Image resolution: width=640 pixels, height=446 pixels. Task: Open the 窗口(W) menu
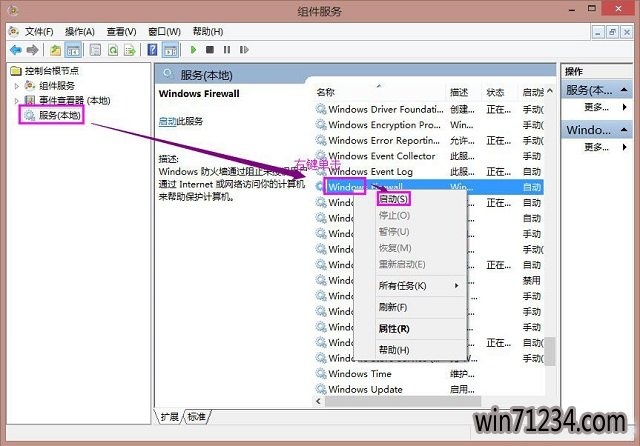164,31
